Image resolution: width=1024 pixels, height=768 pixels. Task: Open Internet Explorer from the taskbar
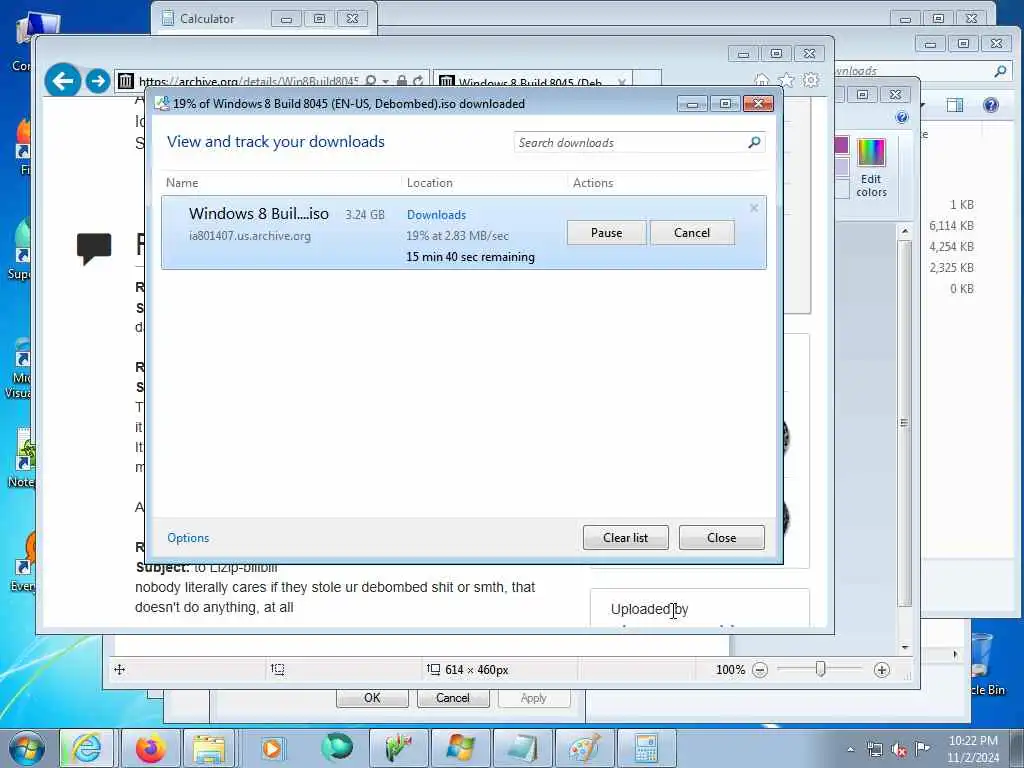click(87, 748)
